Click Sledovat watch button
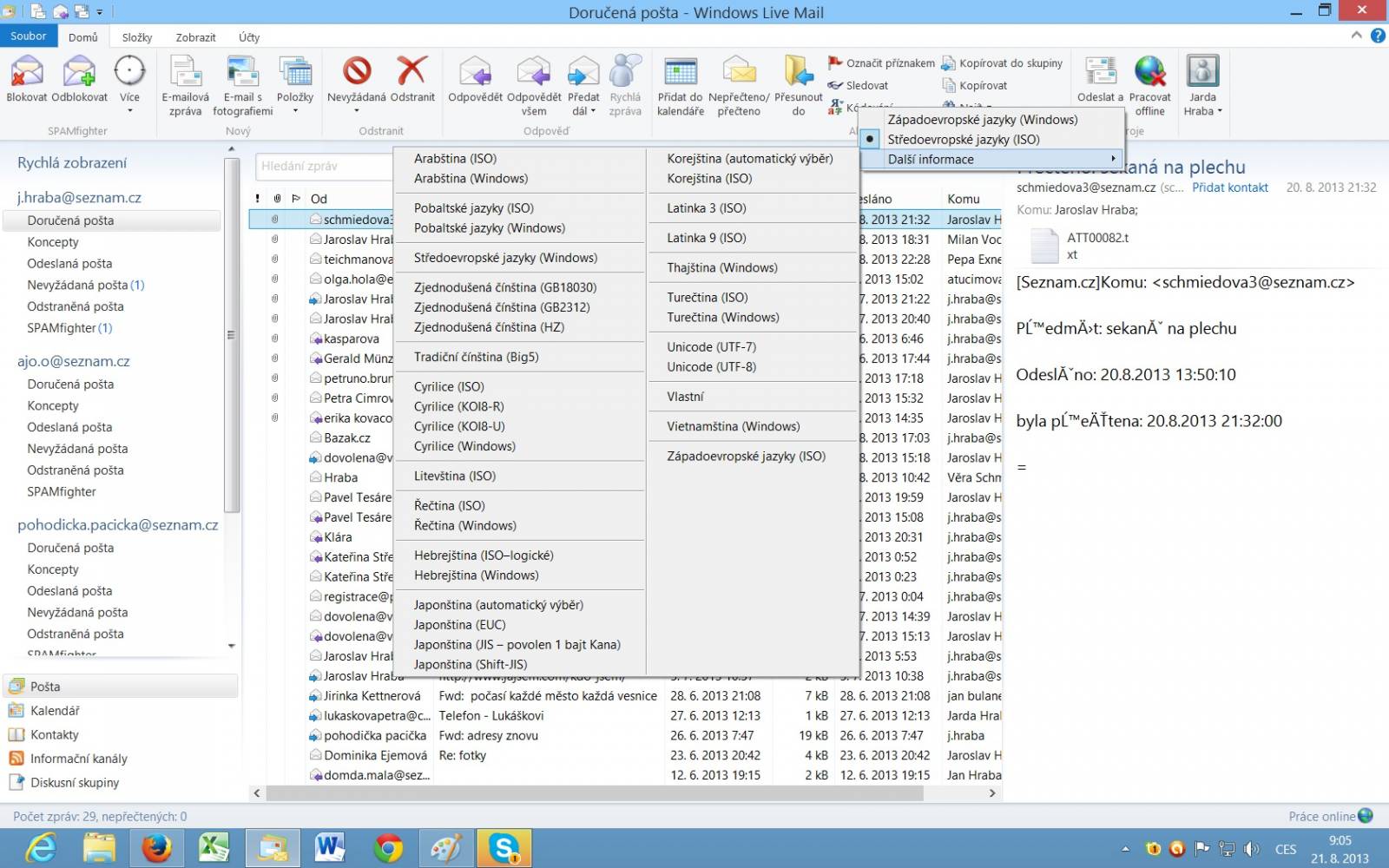The width and height of the screenshot is (1389, 868). (x=858, y=85)
